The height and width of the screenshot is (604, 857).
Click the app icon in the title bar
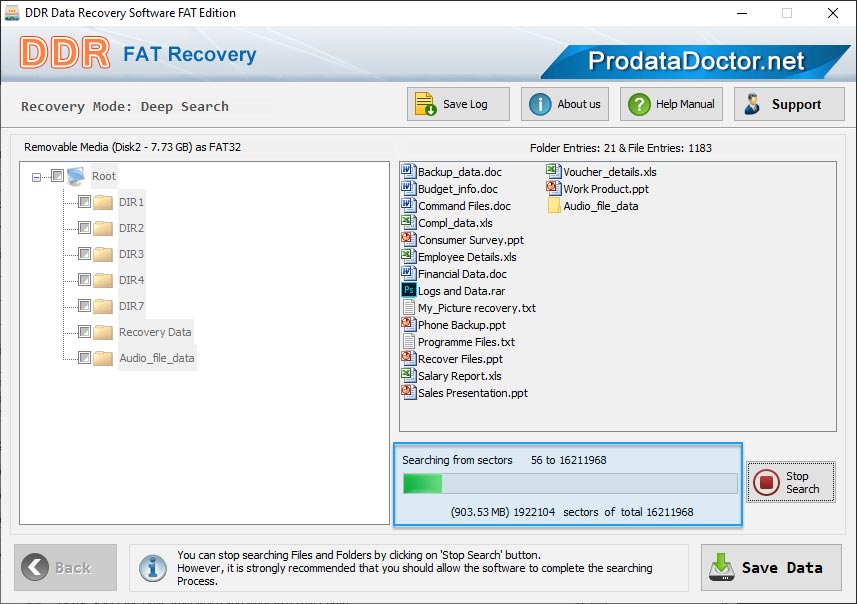[x=11, y=13]
